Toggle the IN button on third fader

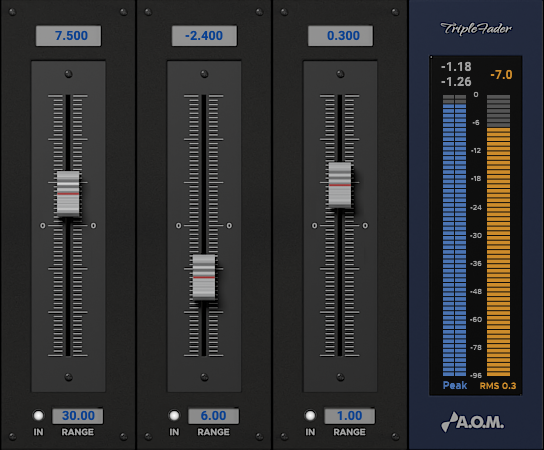click(x=310, y=415)
